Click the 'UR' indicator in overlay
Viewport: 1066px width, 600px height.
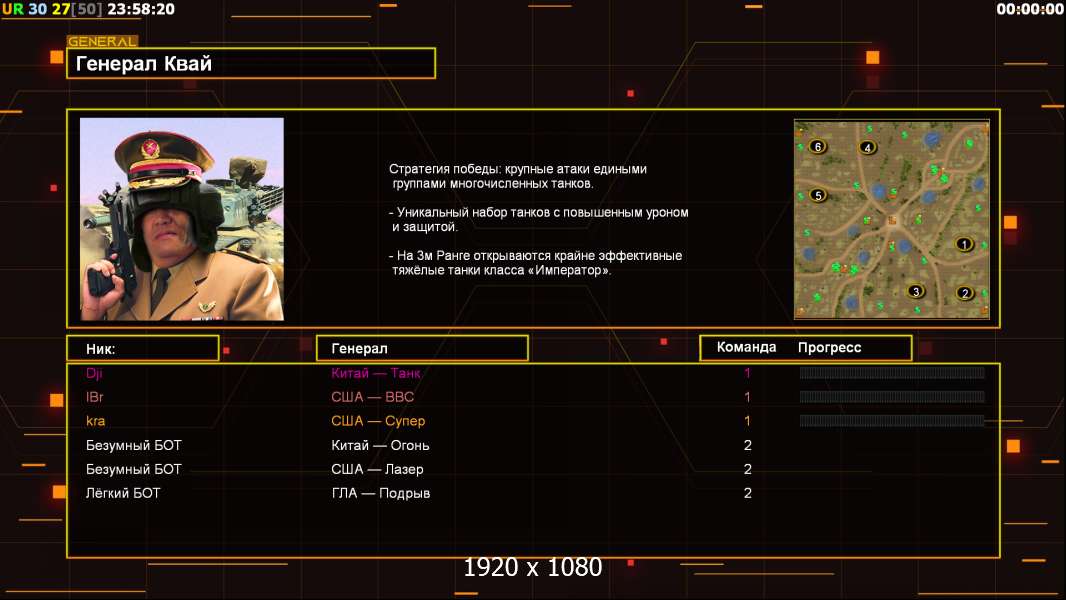click(13, 10)
